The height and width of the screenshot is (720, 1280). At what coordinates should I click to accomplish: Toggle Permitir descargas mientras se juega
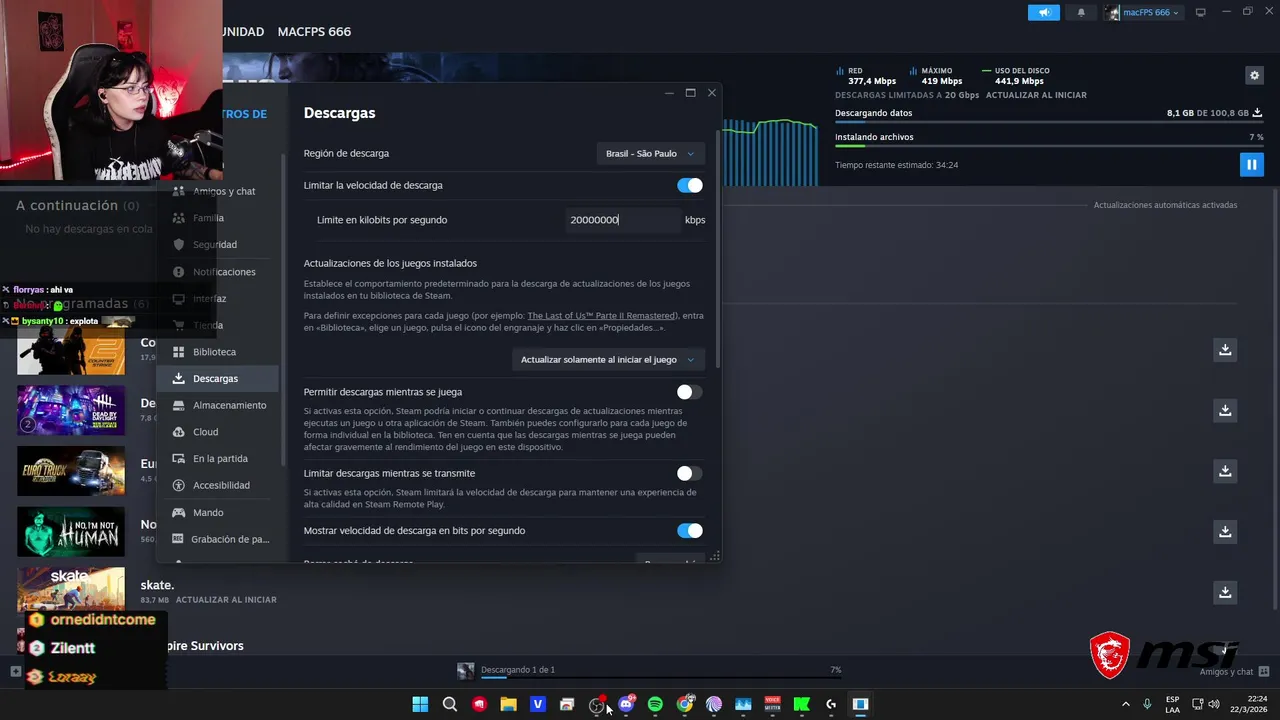pos(689,392)
